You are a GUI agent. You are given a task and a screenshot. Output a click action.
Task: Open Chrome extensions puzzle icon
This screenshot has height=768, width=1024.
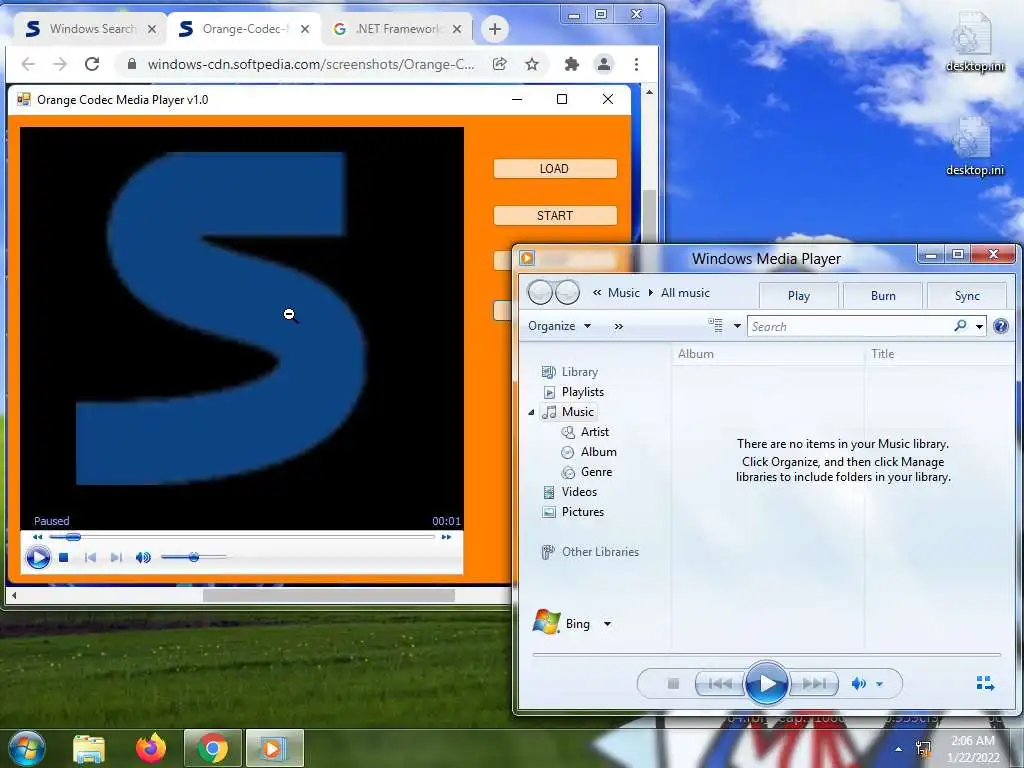tap(571, 64)
